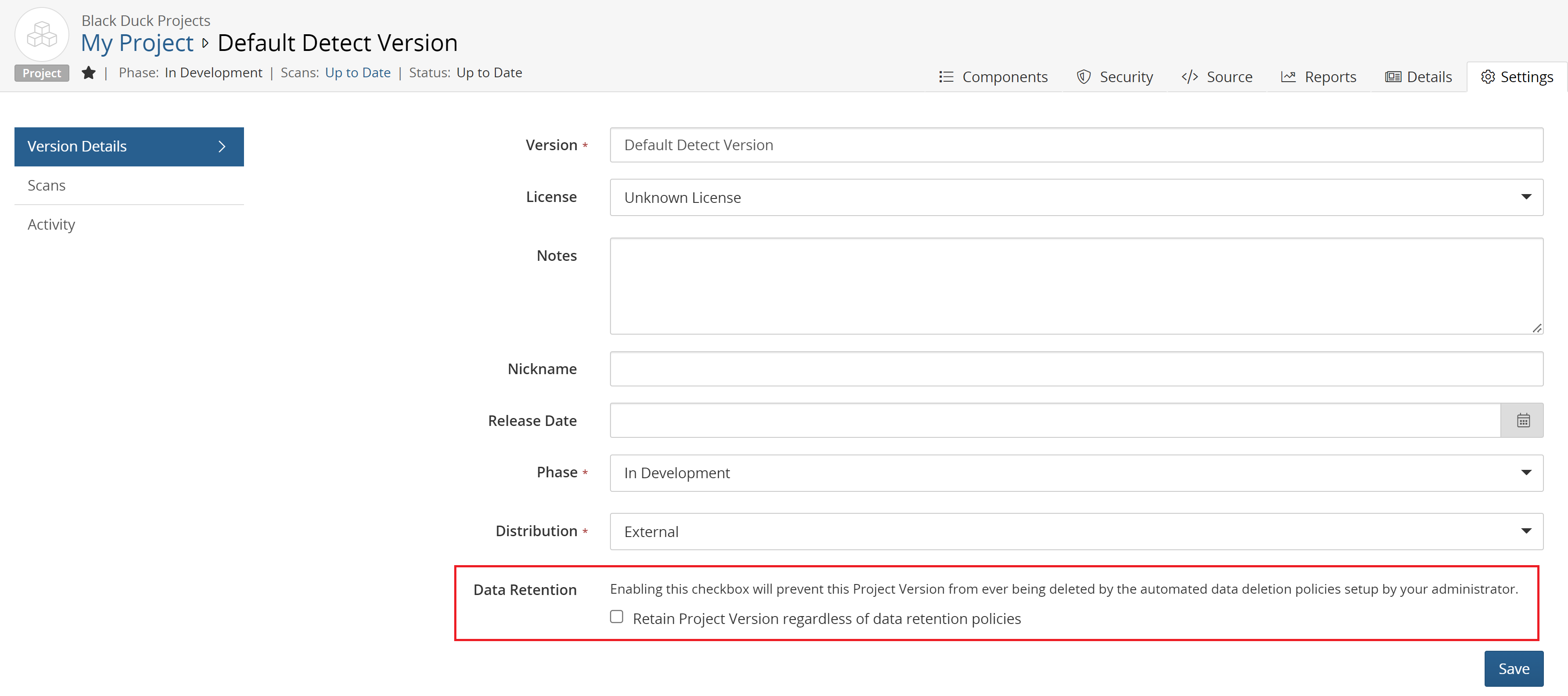This screenshot has width=1568, height=696.
Task: Open the License dropdown
Action: [x=1076, y=197]
